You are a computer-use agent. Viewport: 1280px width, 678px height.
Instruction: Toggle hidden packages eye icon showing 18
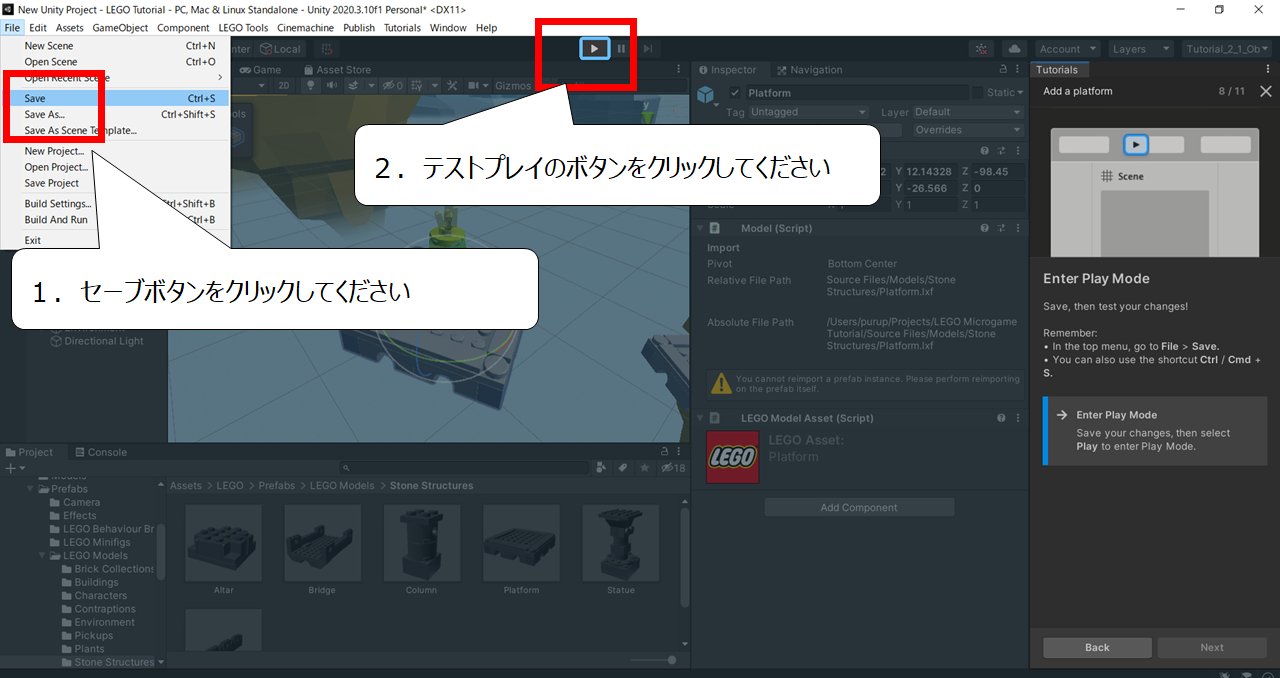click(x=672, y=467)
